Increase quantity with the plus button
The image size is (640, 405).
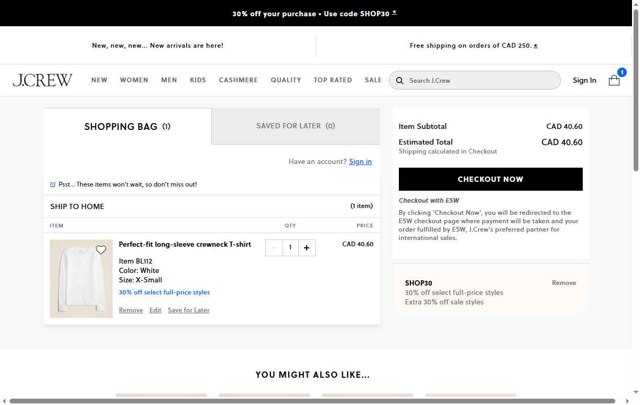[x=307, y=247]
